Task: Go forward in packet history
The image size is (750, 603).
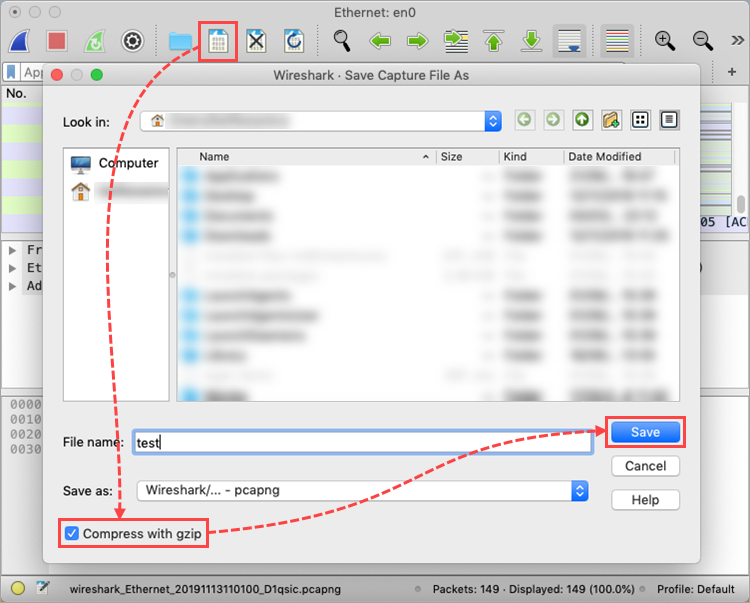Action: 418,41
